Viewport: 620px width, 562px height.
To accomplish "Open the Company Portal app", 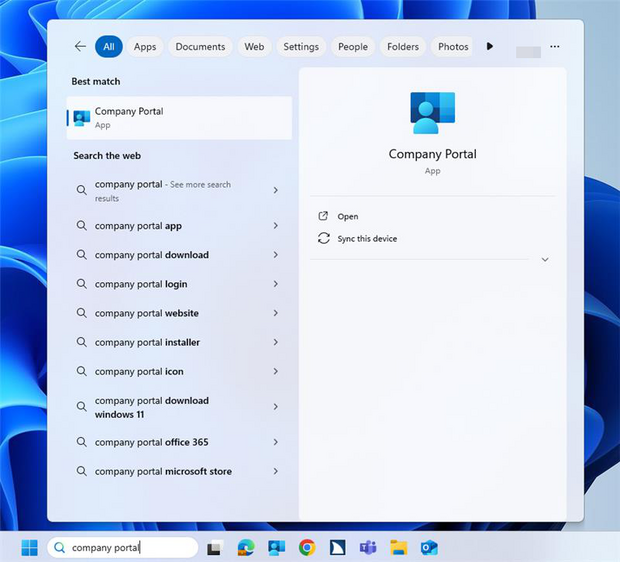I will tap(348, 216).
